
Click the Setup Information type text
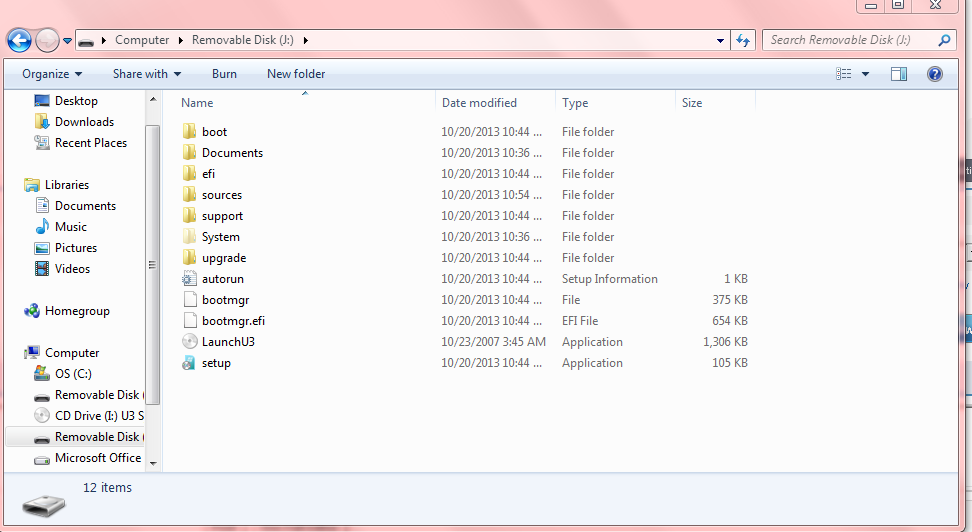609,279
